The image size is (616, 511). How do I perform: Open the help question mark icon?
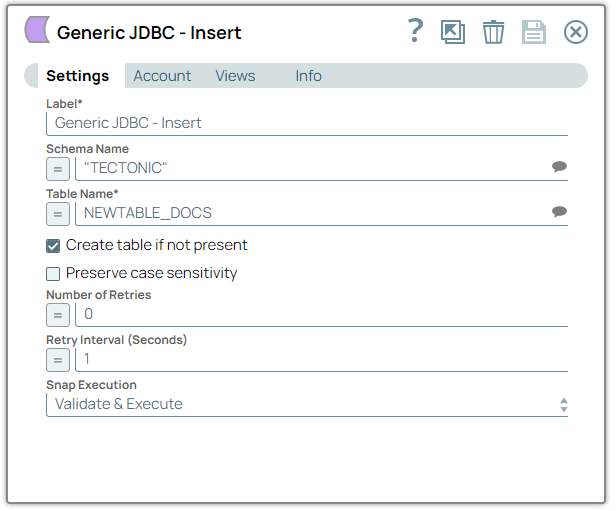pos(415,32)
